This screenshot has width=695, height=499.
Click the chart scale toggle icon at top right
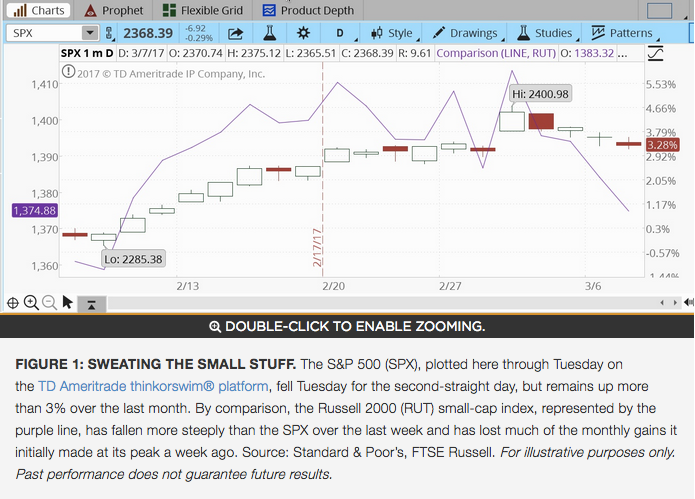click(656, 53)
